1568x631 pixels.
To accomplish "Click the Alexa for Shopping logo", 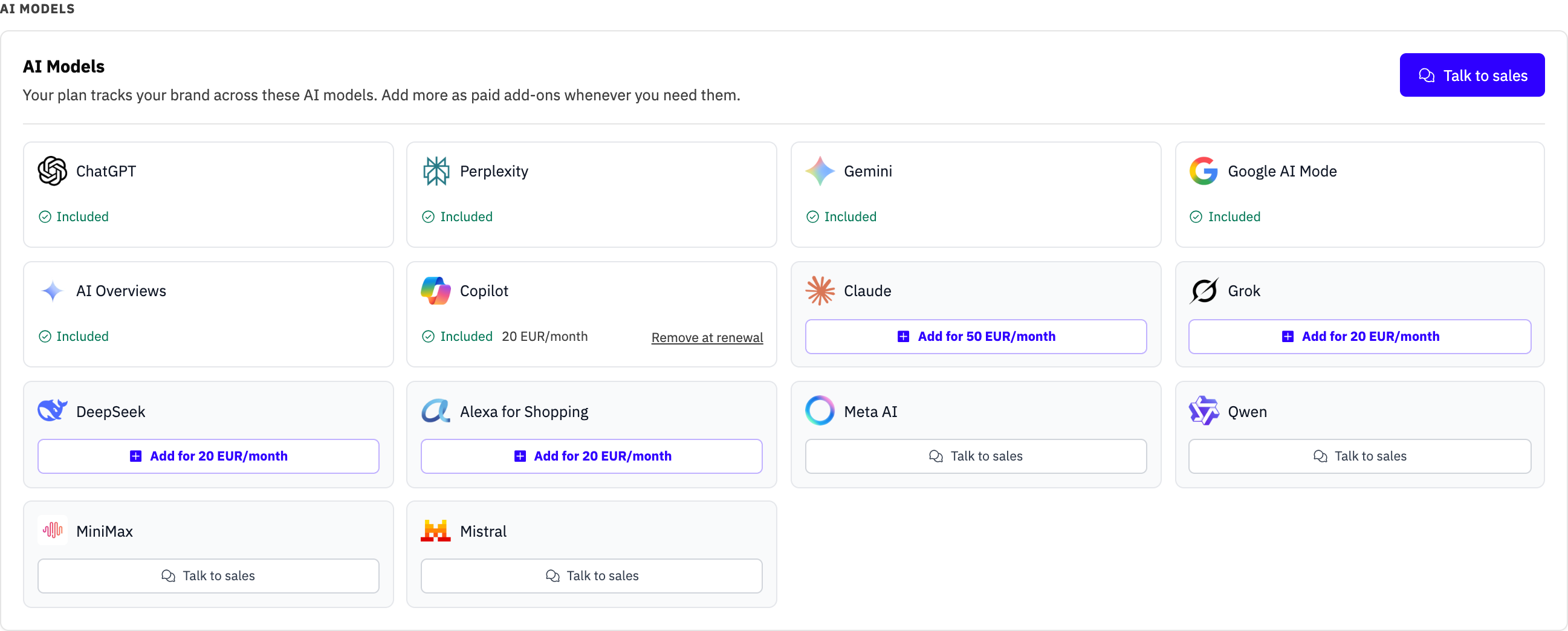I will [436, 411].
